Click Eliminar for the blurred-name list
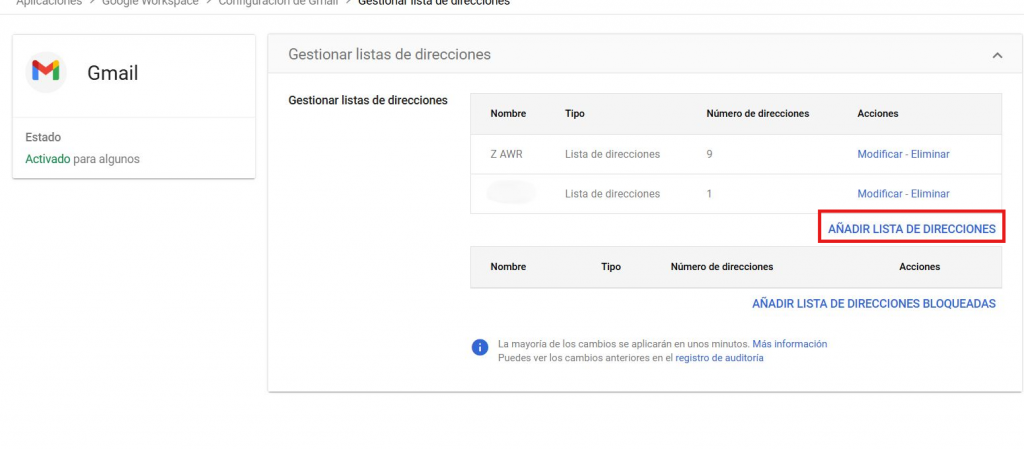1024x449 pixels. (930, 193)
